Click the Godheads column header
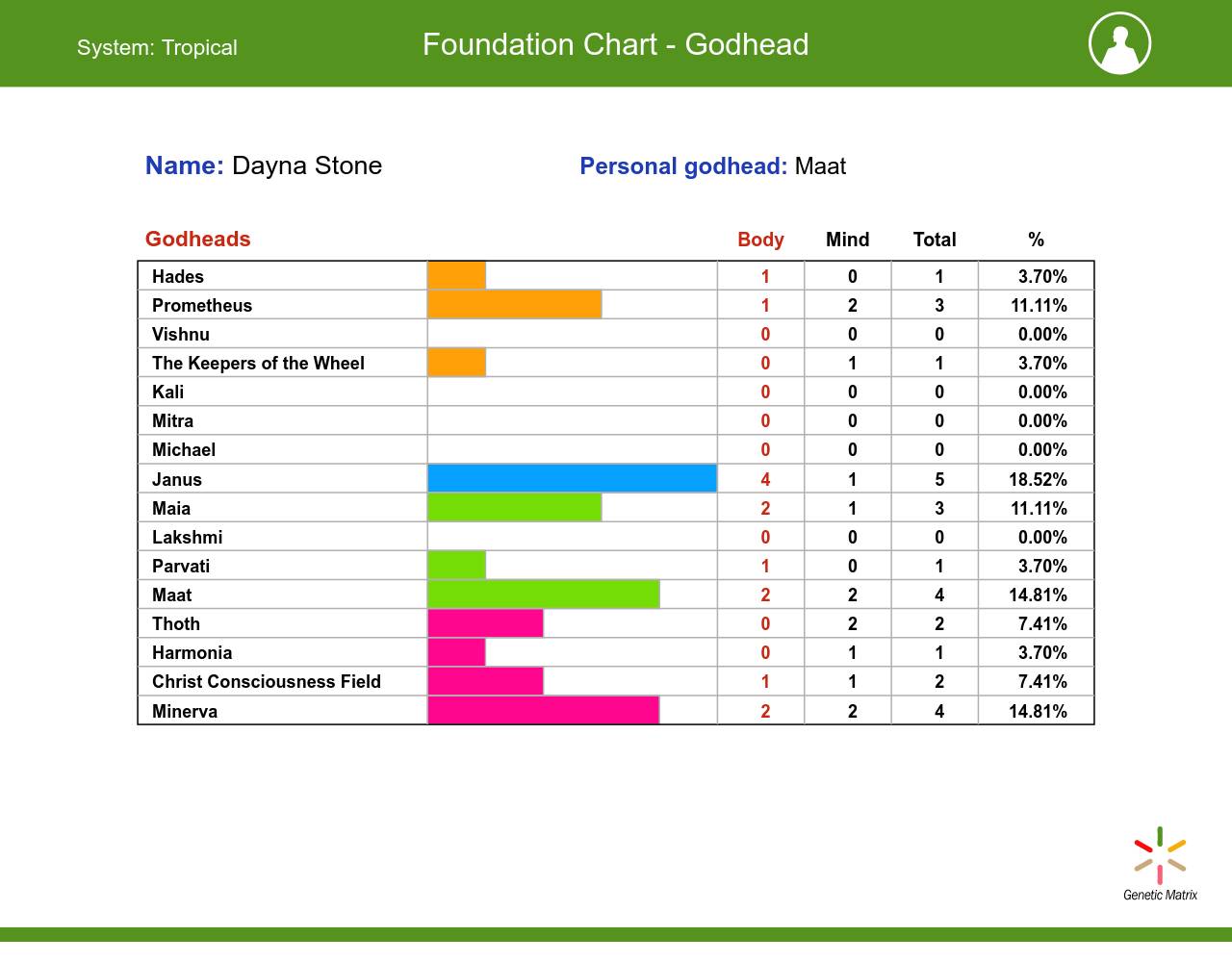Image resolution: width=1232 pixels, height=962 pixels. pos(197,240)
